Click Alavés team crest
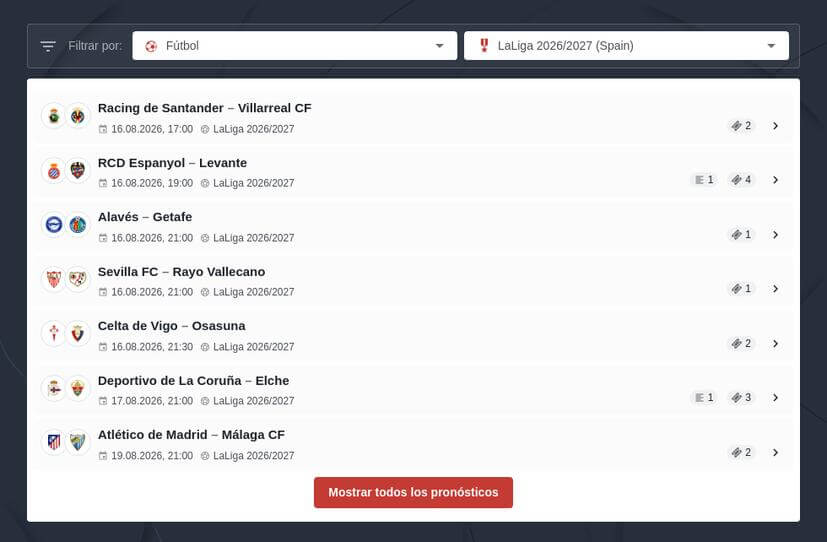The image size is (827, 542). pos(54,225)
